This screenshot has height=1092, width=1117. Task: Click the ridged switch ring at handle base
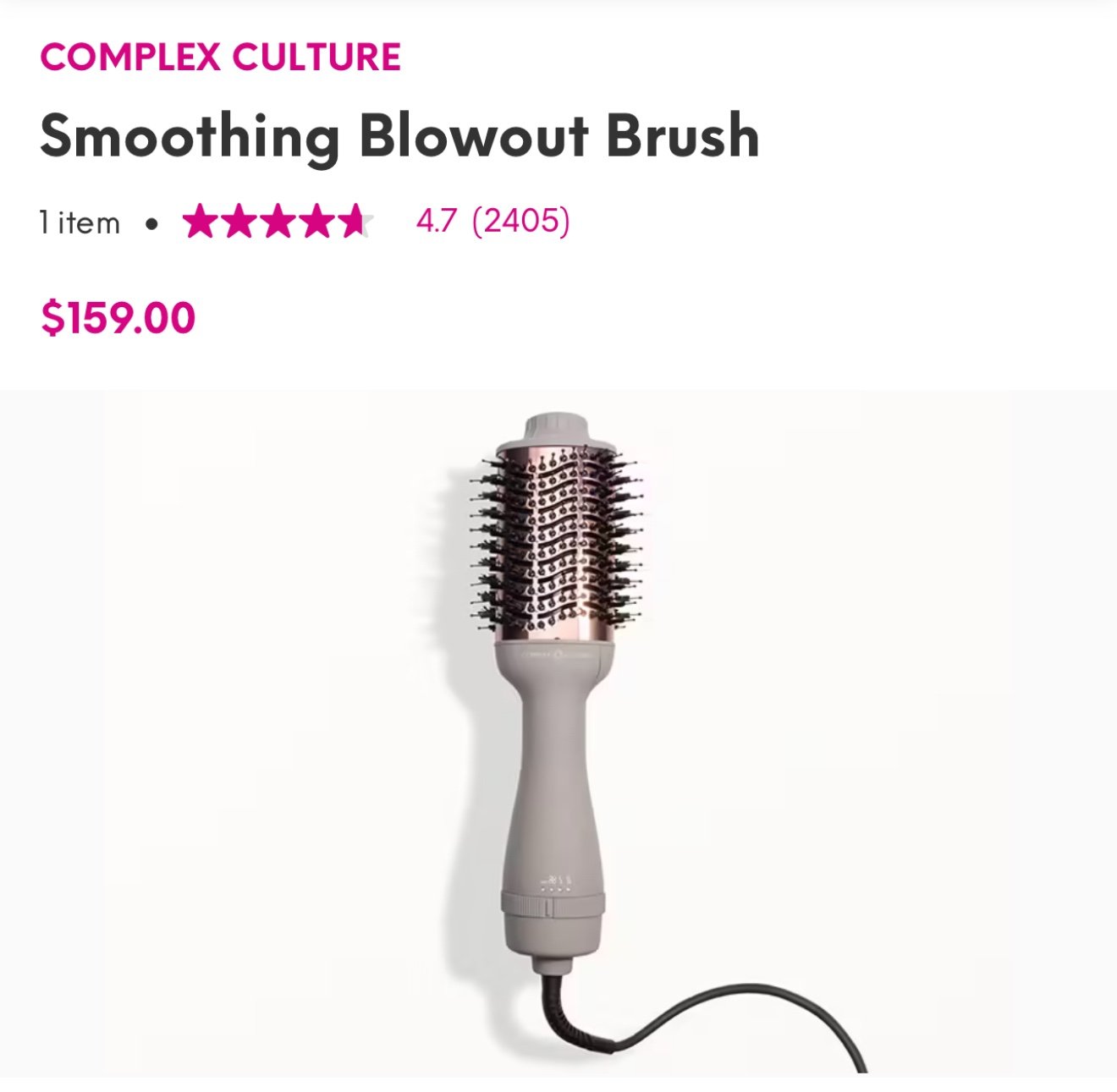[x=554, y=908]
